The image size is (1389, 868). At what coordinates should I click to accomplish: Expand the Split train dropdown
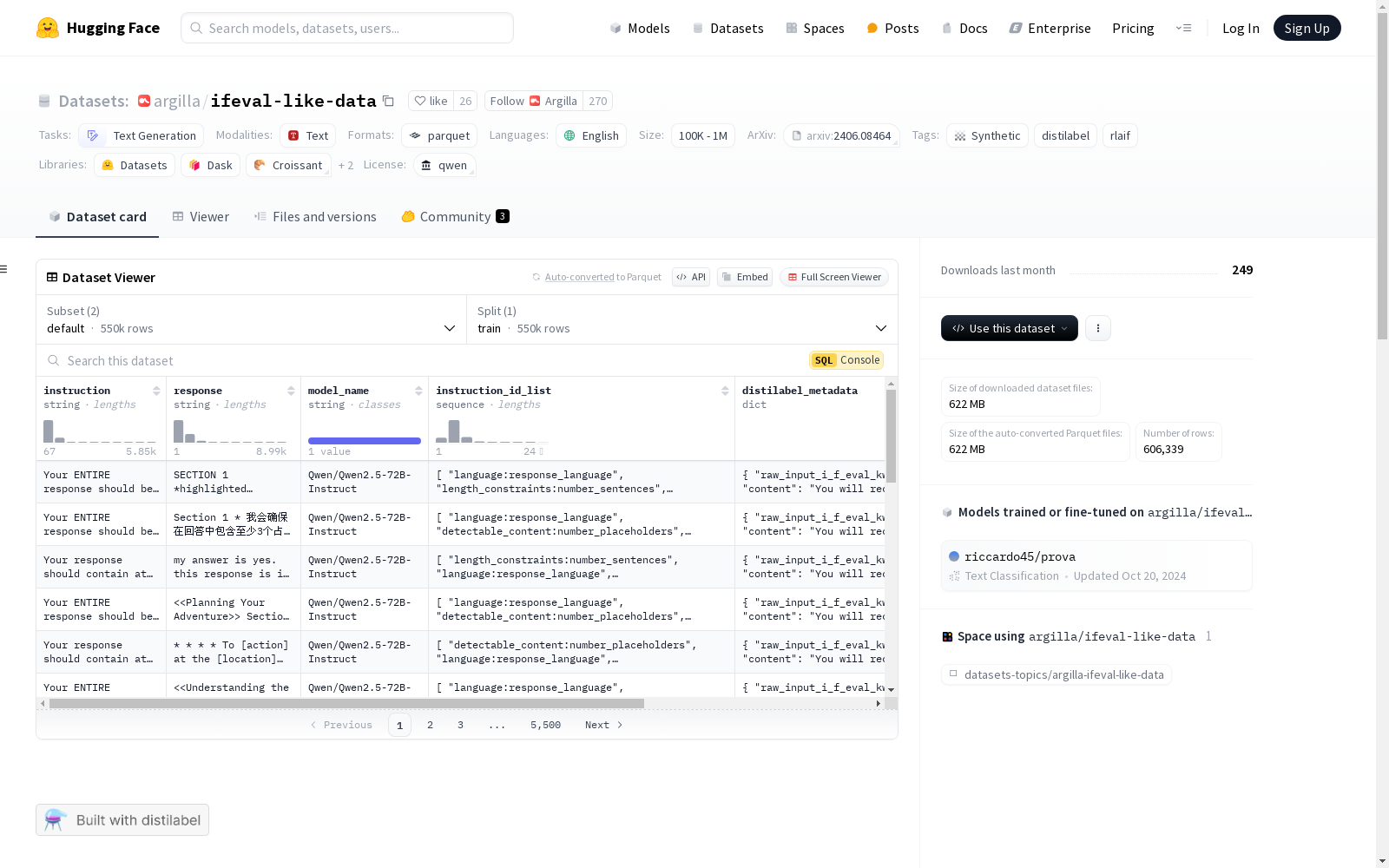click(682, 319)
